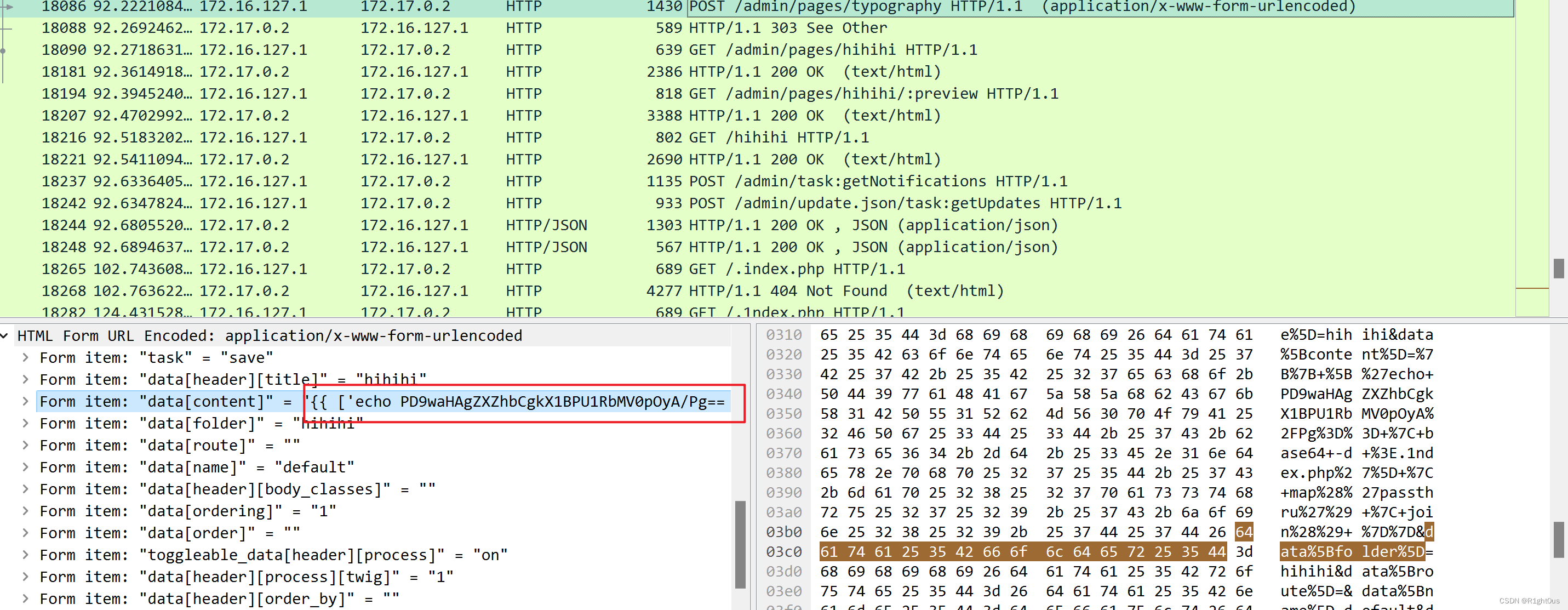Expand form item data[header][order_by]
Screen dimensions: 1568x610
26,598
